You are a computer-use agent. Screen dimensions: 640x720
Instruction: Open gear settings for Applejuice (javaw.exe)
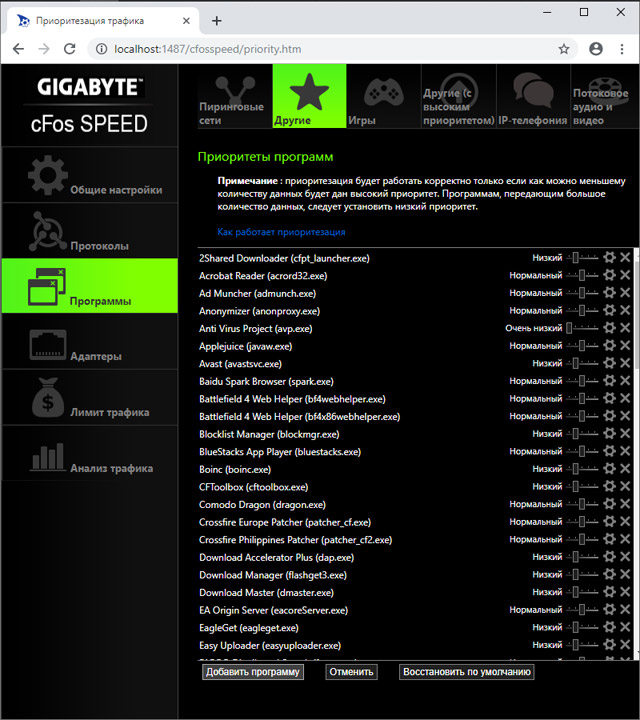point(609,345)
